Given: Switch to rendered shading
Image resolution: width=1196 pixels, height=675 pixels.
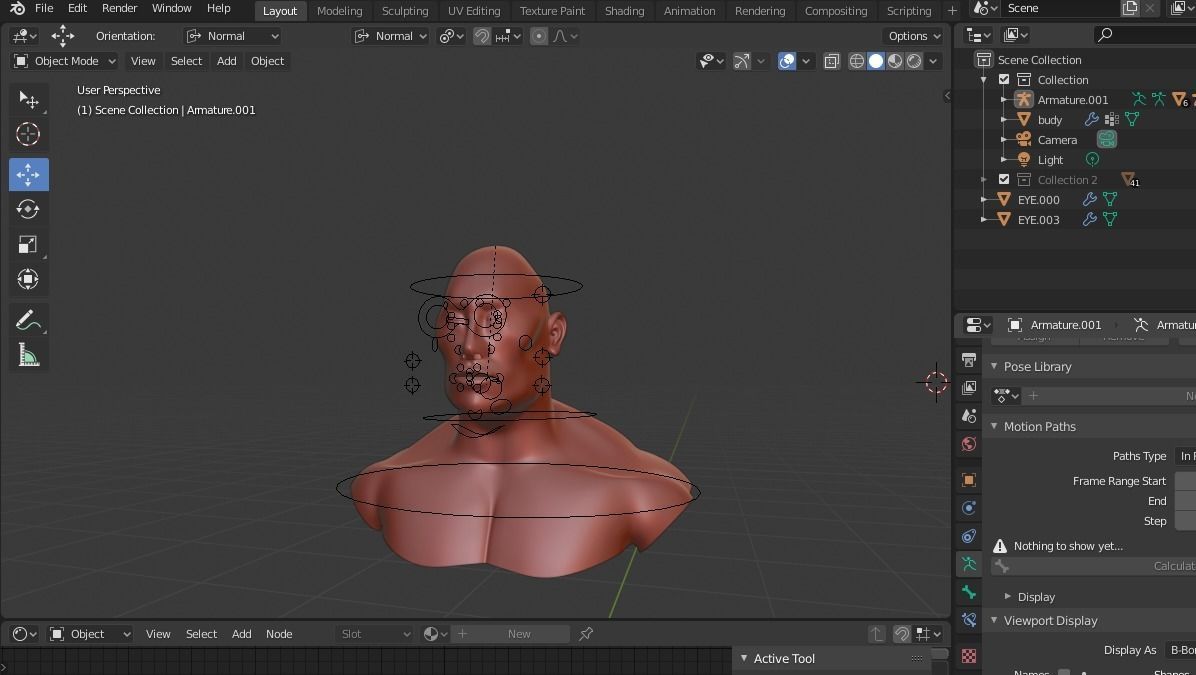Looking at the screenshot, I should [914, 61].
